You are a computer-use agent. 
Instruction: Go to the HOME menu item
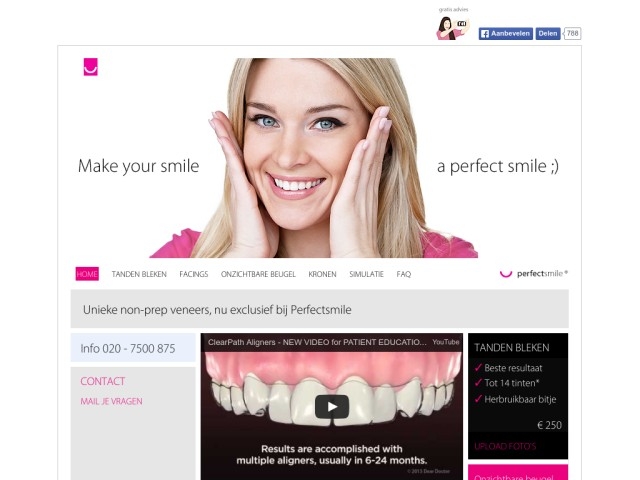[x=87, y=274]
